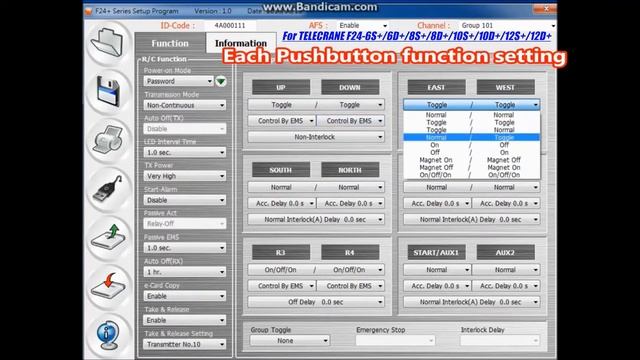Click green shield icon beside Password
This screenshot has height=360, width=640.
tap(221, 81)
